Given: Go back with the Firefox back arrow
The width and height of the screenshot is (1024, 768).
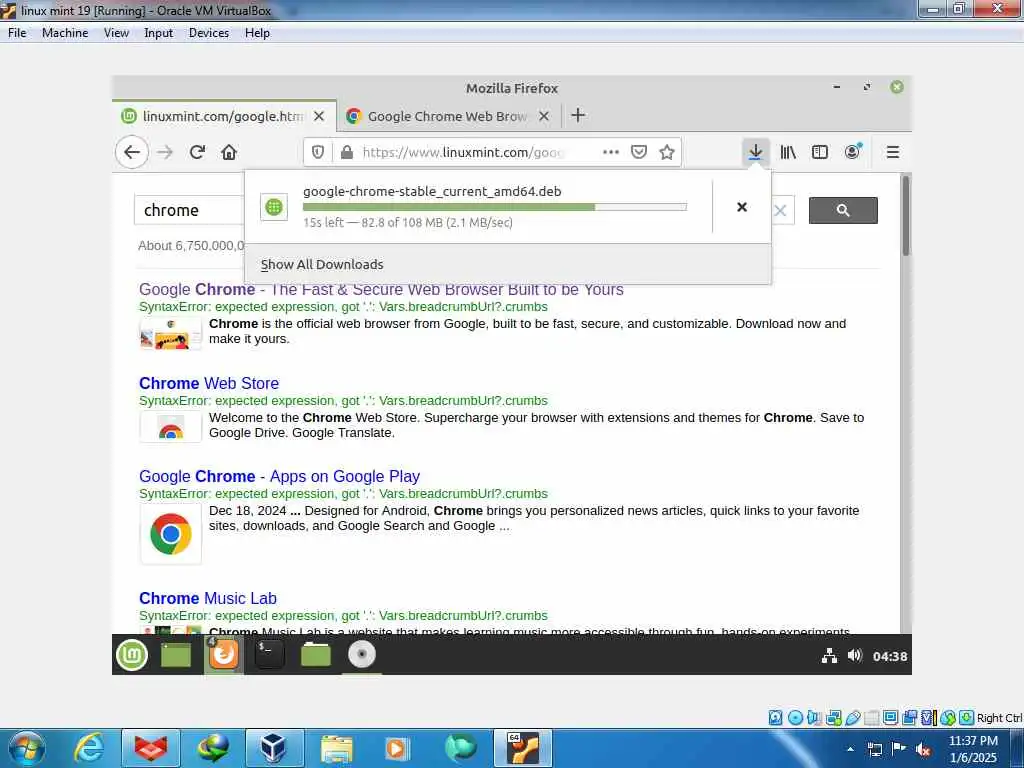Looking at the screenshot, I should pos(132,152).
